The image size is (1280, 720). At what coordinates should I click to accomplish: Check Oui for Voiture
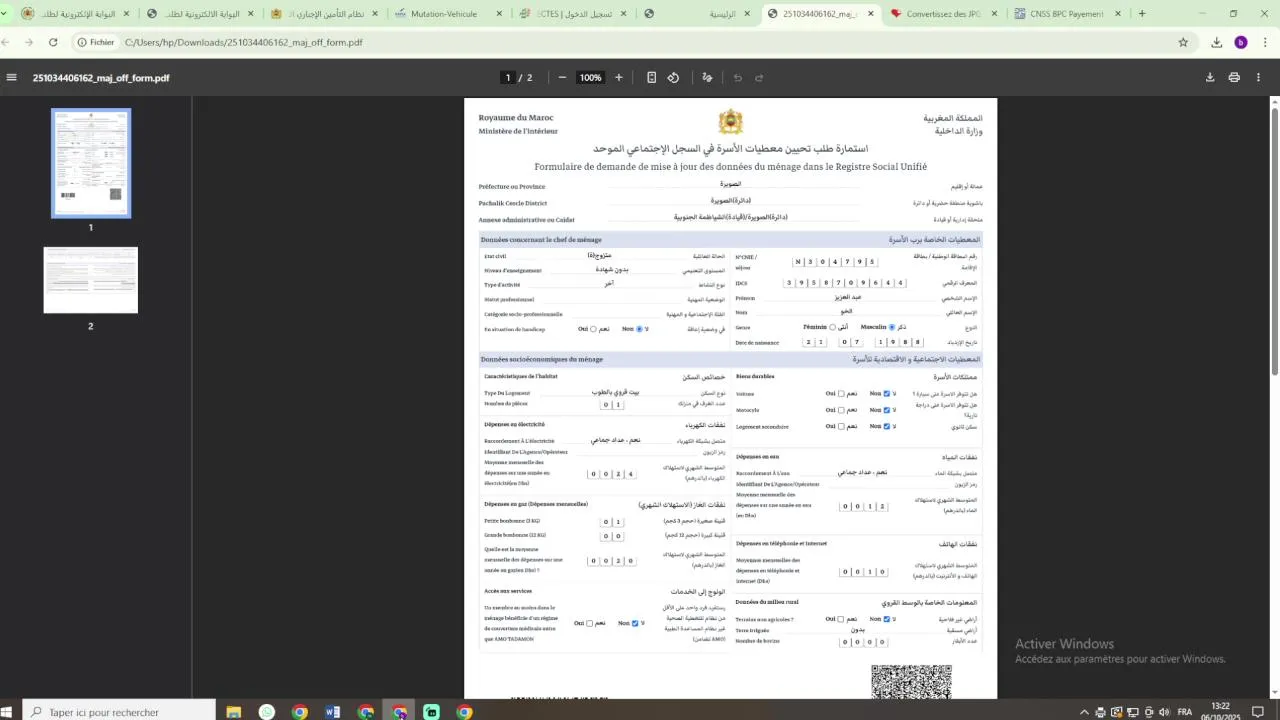point(841,394)
